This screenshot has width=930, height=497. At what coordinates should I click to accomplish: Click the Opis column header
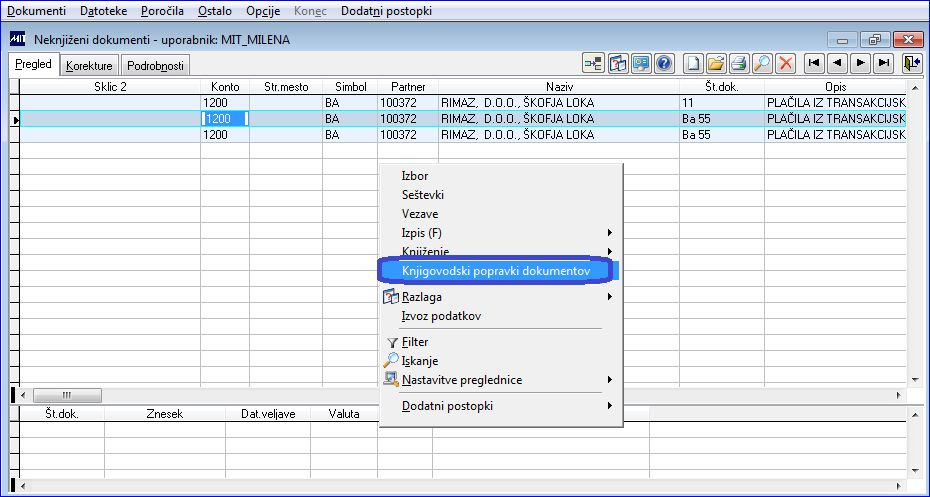(x=836, y=87)
